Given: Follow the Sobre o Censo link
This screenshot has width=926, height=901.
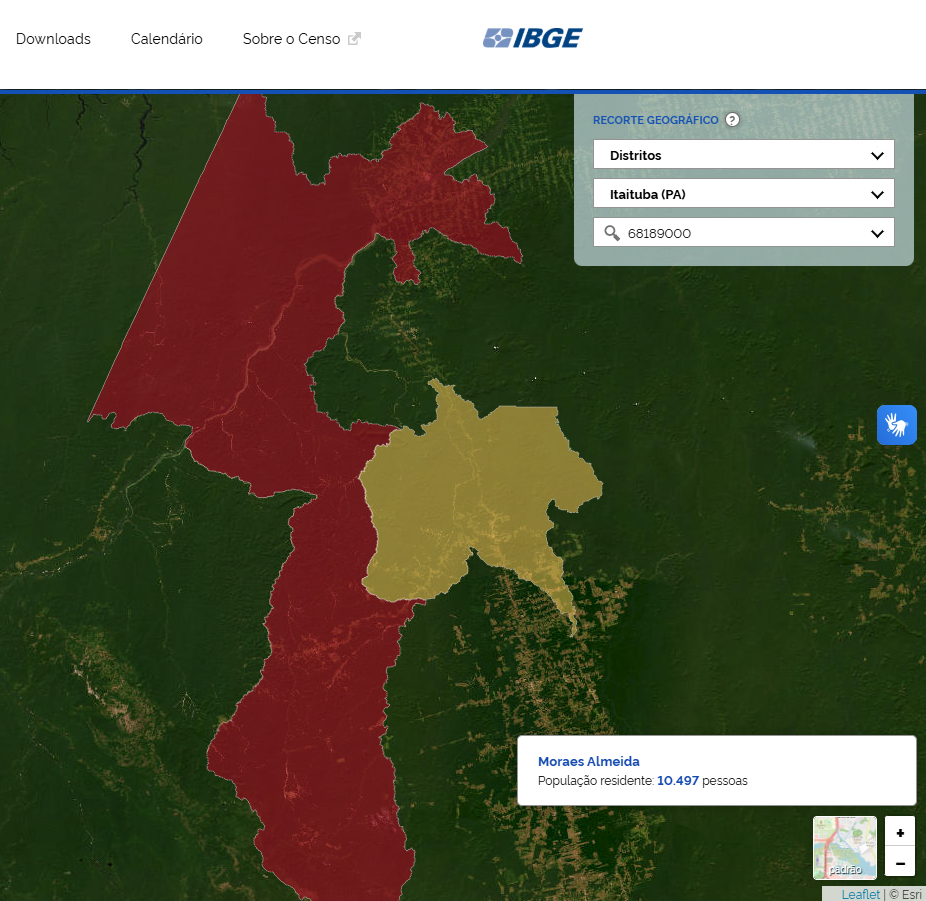Looking at the screenshot, I should tap(291, 39).
